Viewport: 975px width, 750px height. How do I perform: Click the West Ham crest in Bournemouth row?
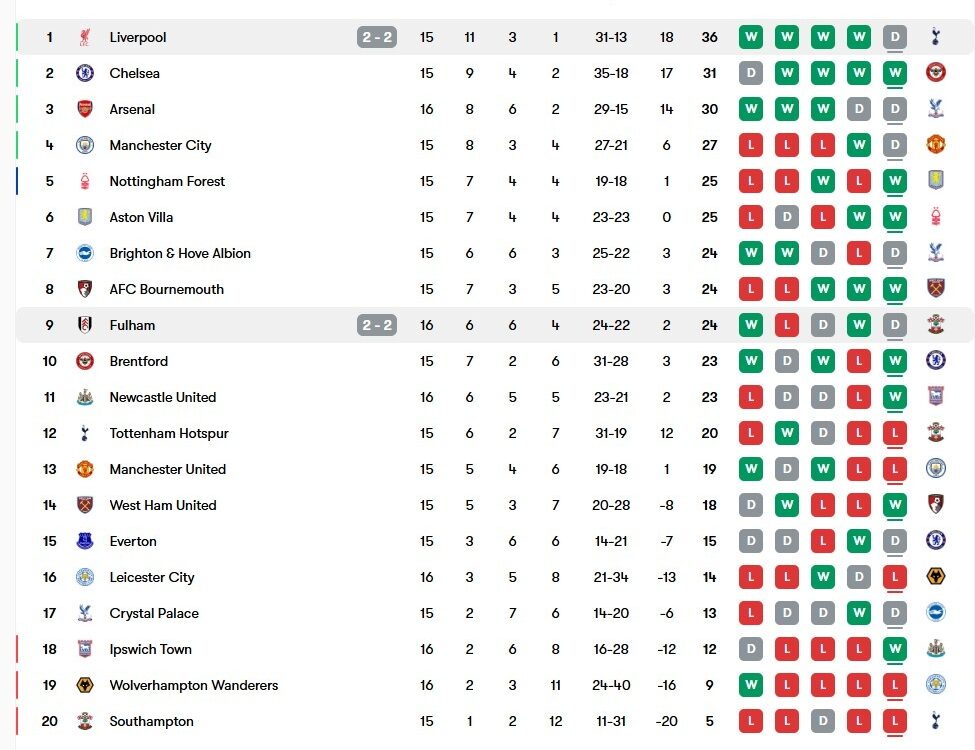[x=936, y=289]
